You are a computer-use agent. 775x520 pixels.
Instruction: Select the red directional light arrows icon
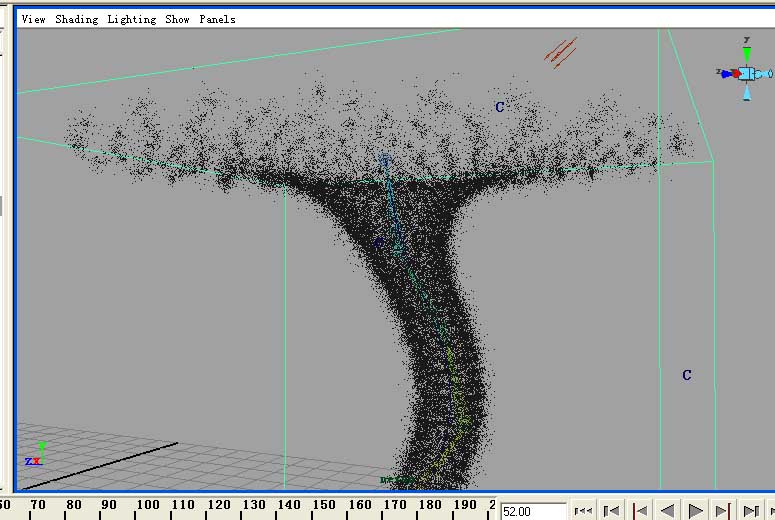(x=560, y=52)
